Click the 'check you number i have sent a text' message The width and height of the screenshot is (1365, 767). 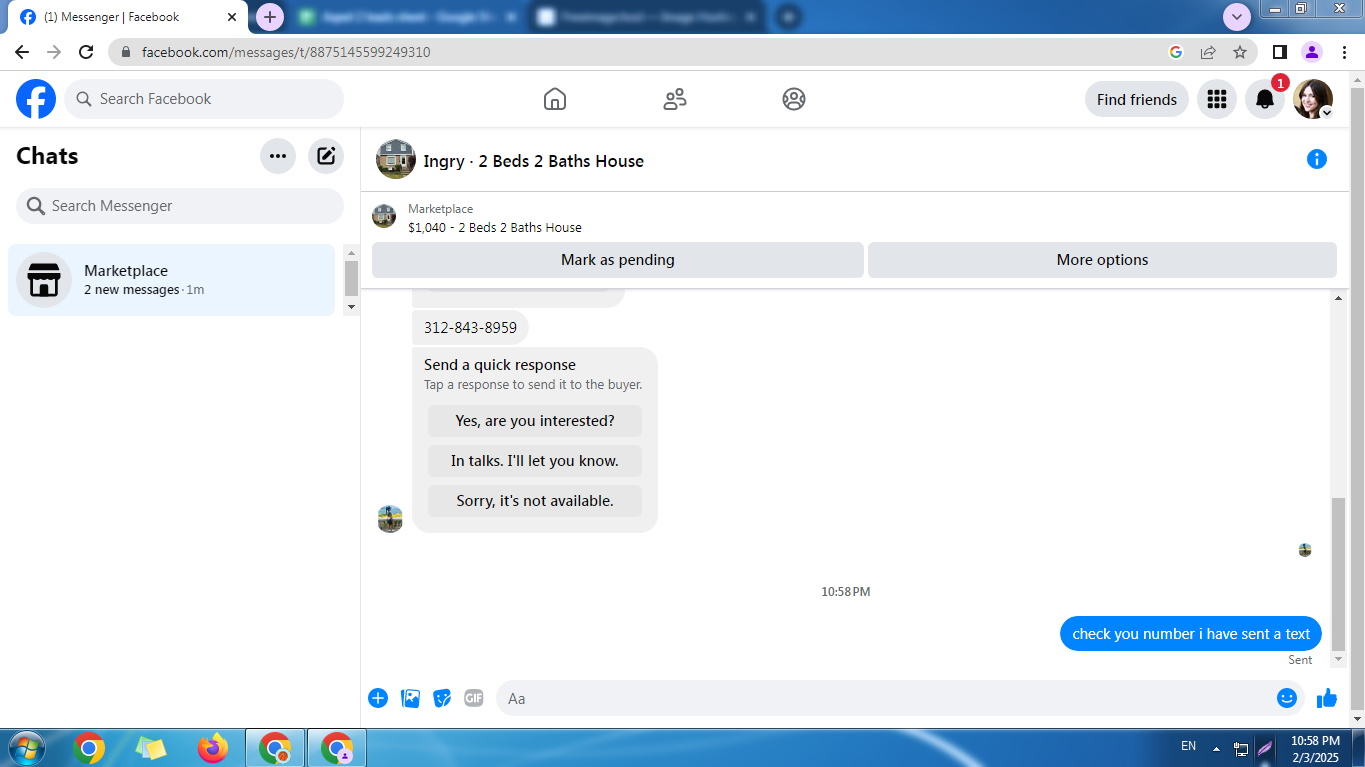[1191, 634]
